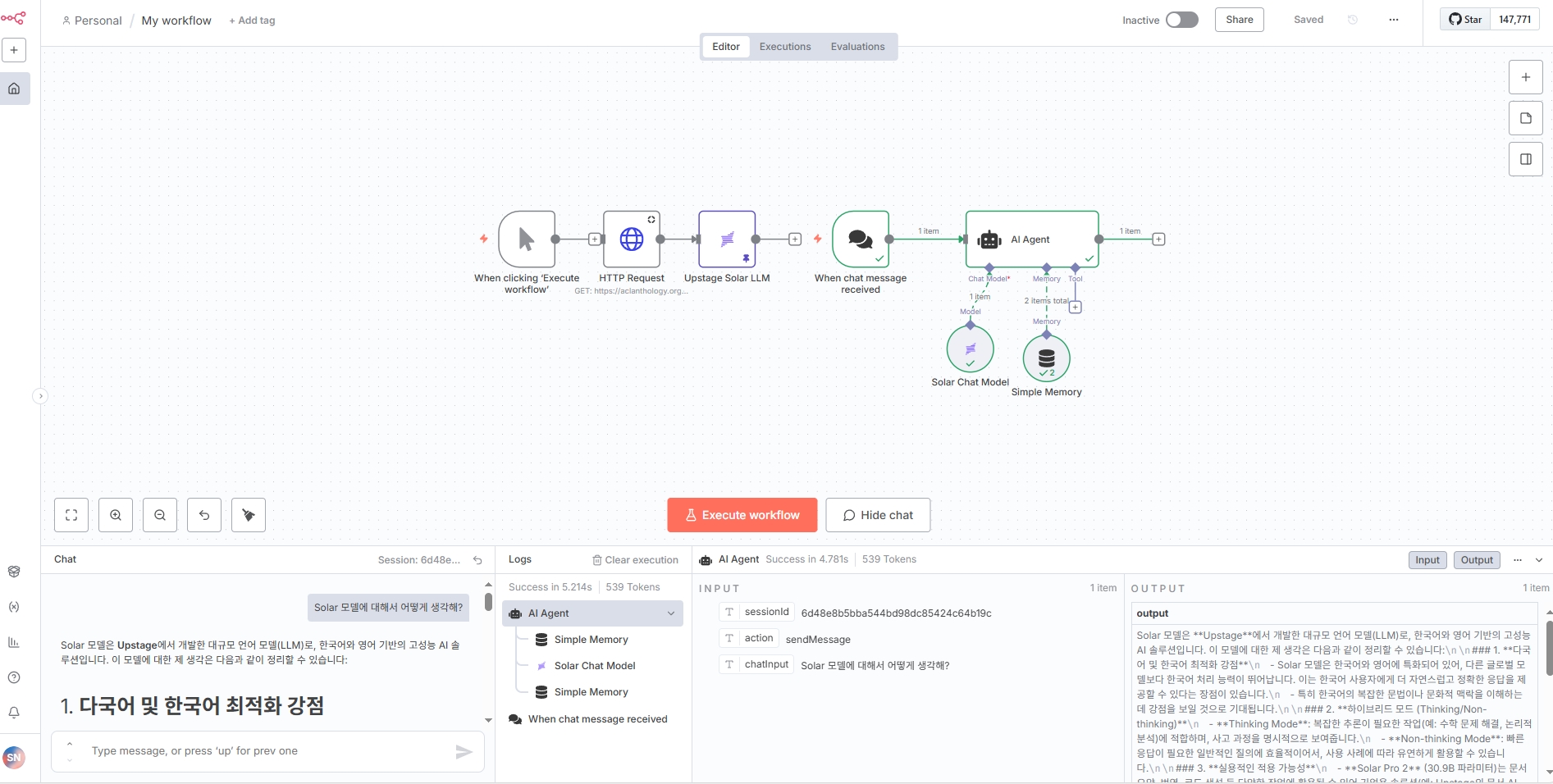1553x784 pixels.
Task: Open the notifications bell icon
Action: [14, 713]
